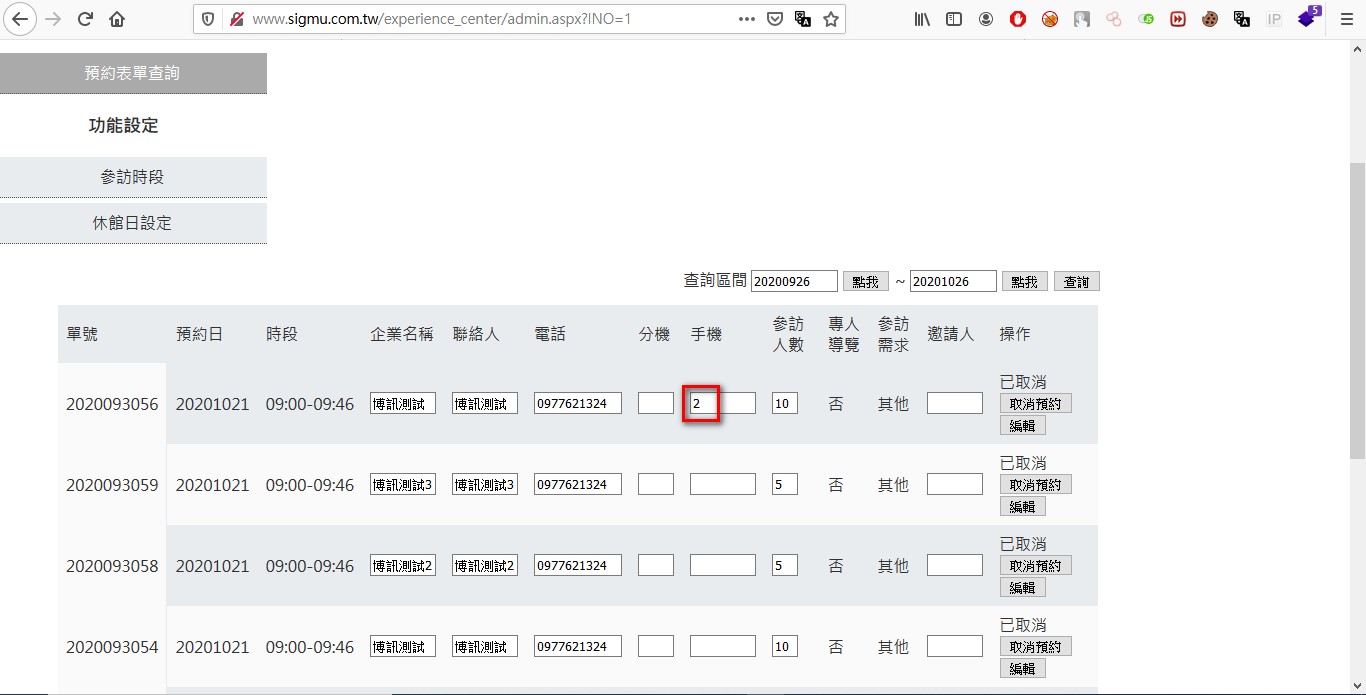Click the 查詢 search button
Screen dimensions: 1366x695
coord(1077,282)
